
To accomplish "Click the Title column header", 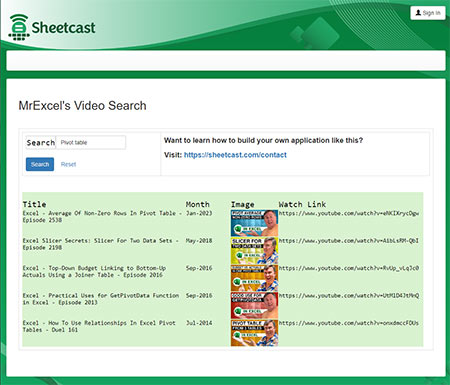I will 34,204.
